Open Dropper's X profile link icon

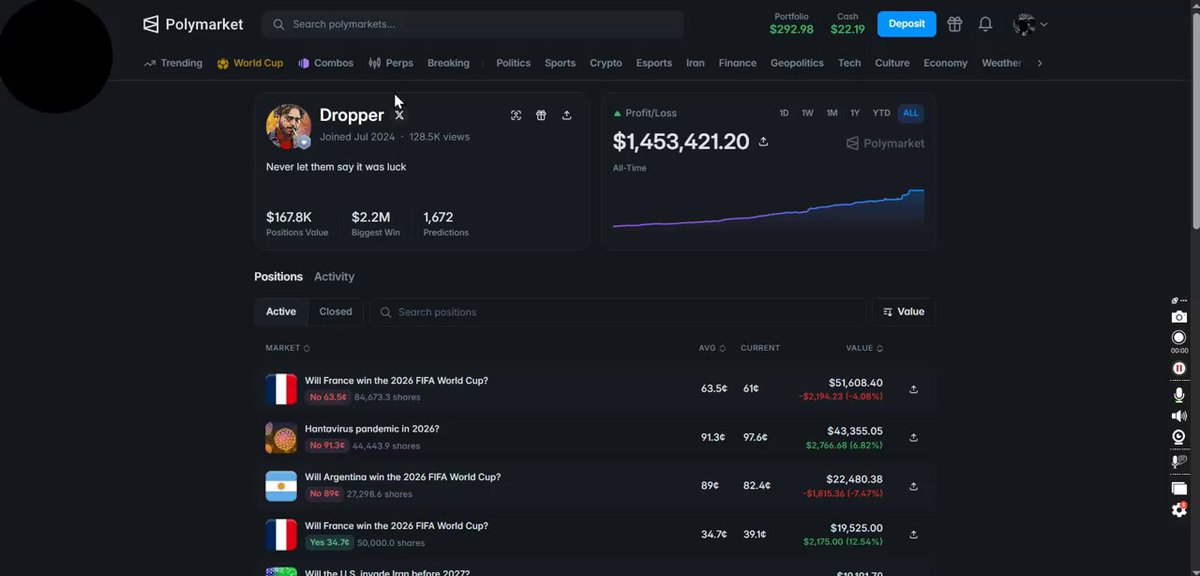(x=399, y=116)
